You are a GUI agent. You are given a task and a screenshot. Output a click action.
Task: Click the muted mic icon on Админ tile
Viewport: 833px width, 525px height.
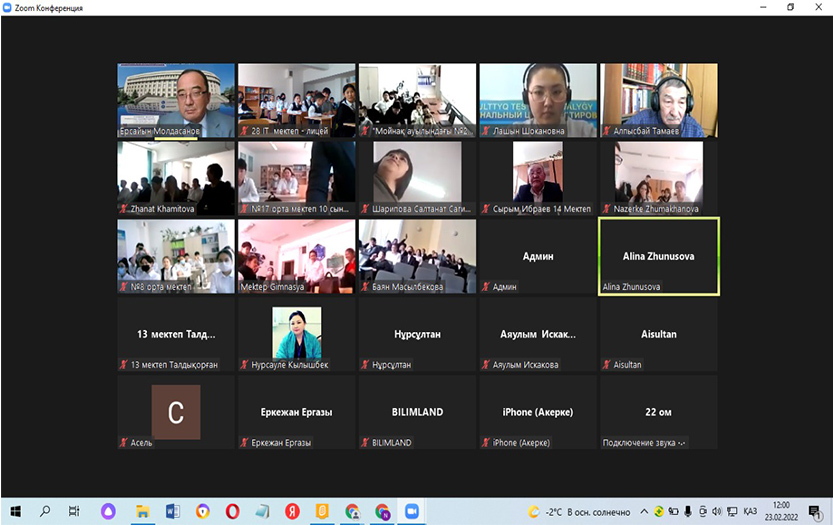(486, 287)
